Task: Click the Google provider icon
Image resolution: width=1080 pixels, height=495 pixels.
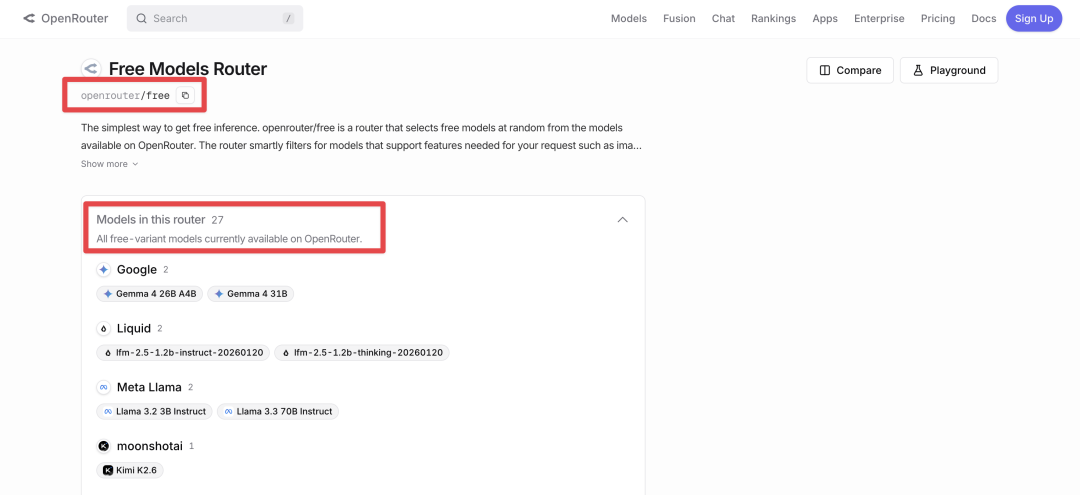Action: (x=103, y=269)
